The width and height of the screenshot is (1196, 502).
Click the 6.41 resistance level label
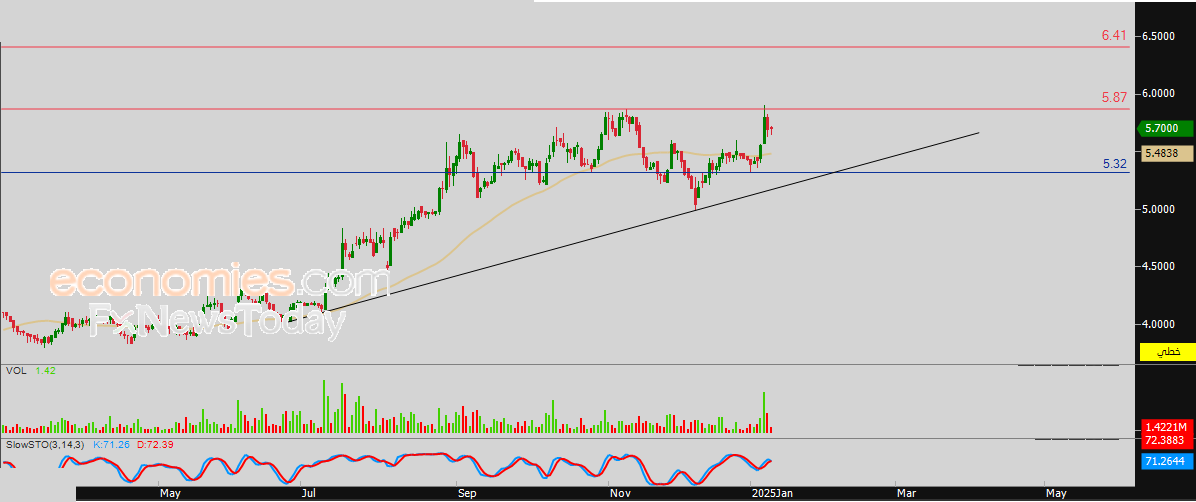1114,35
